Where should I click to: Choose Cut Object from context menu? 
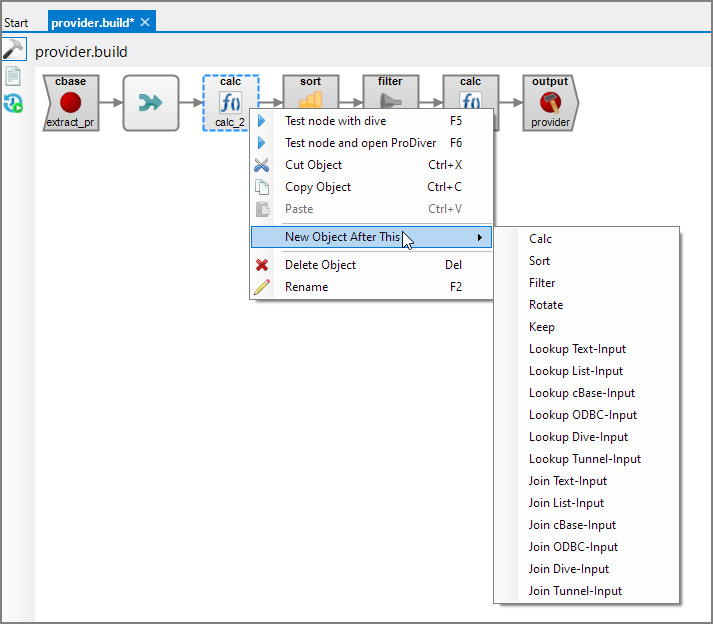tap(313, 165)
